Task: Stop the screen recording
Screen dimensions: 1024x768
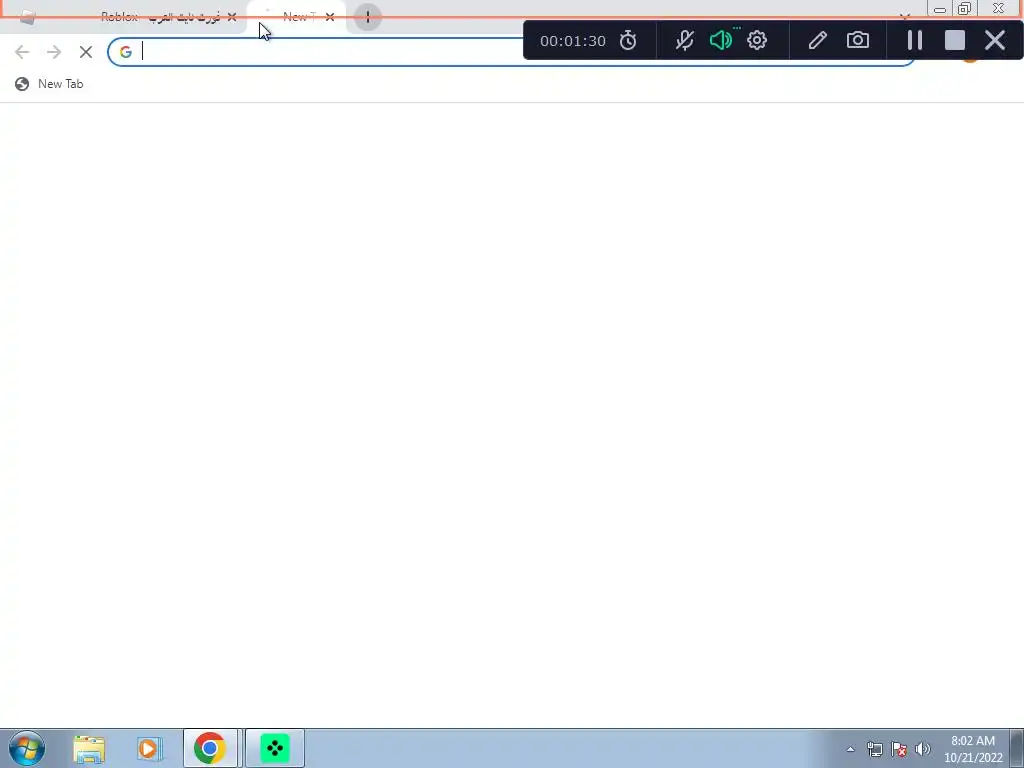Action: [955, 40]
